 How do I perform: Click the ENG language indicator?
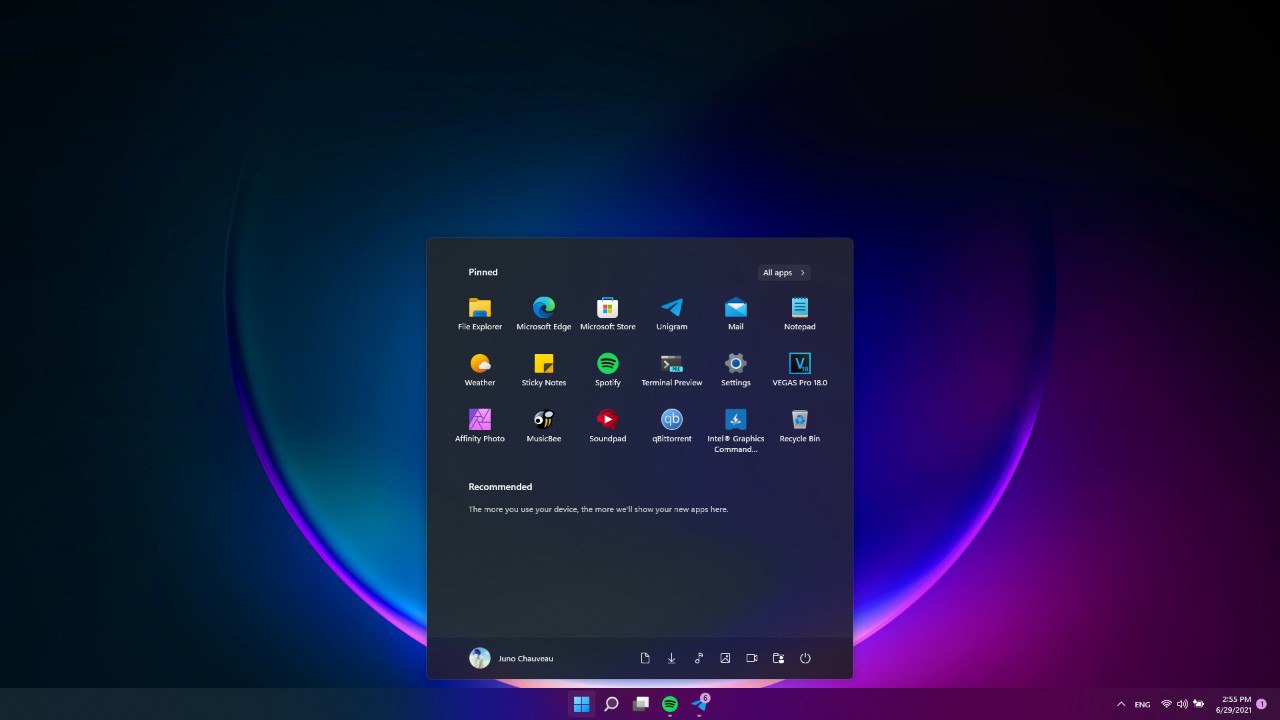coord(1142,704)
